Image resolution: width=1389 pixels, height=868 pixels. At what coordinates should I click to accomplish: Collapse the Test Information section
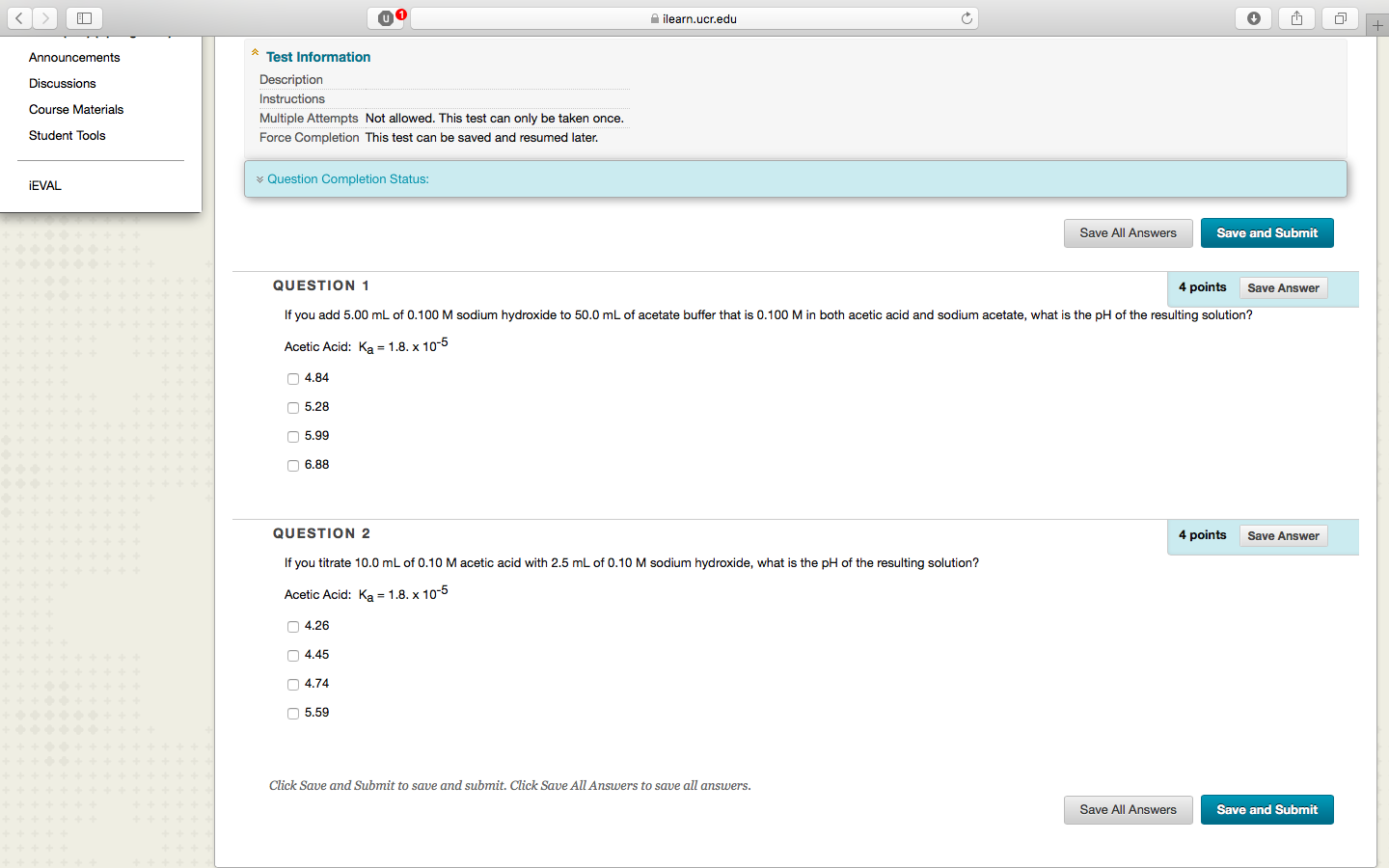pyautogui.click(x=256, y=53)
